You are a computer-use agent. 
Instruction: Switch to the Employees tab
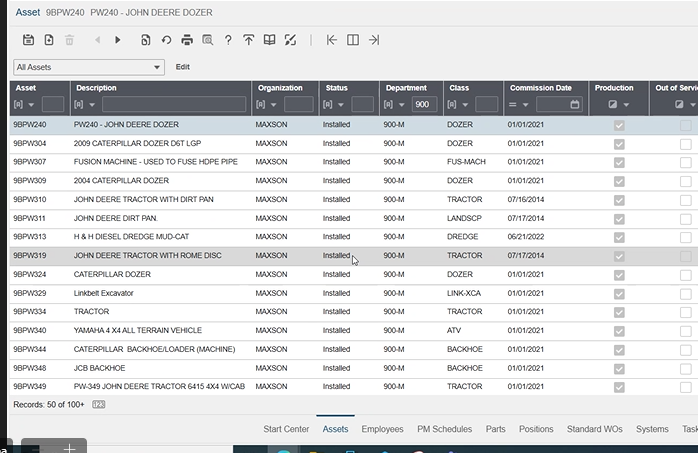382,429
